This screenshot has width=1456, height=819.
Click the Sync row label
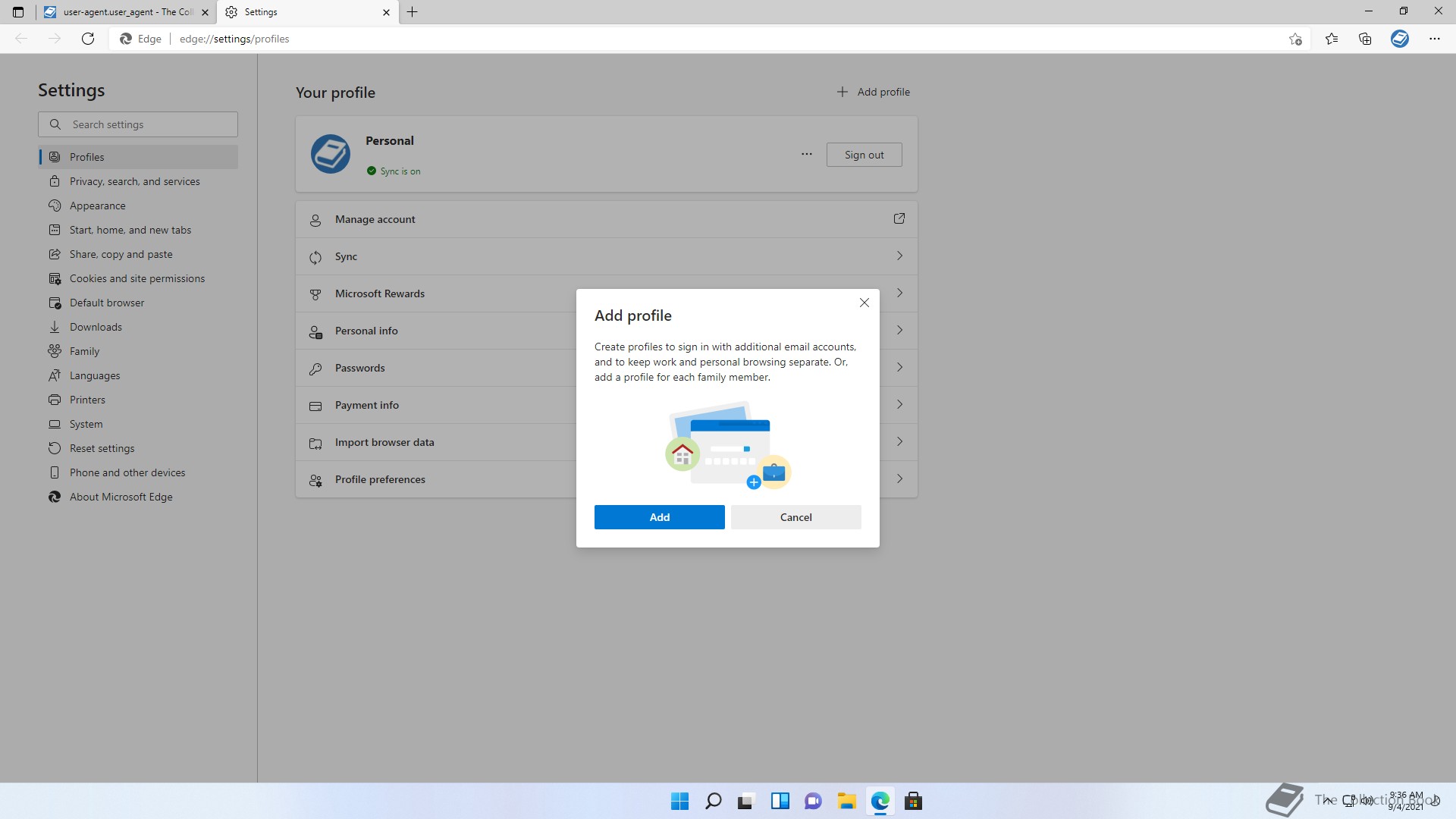(346, 256)
